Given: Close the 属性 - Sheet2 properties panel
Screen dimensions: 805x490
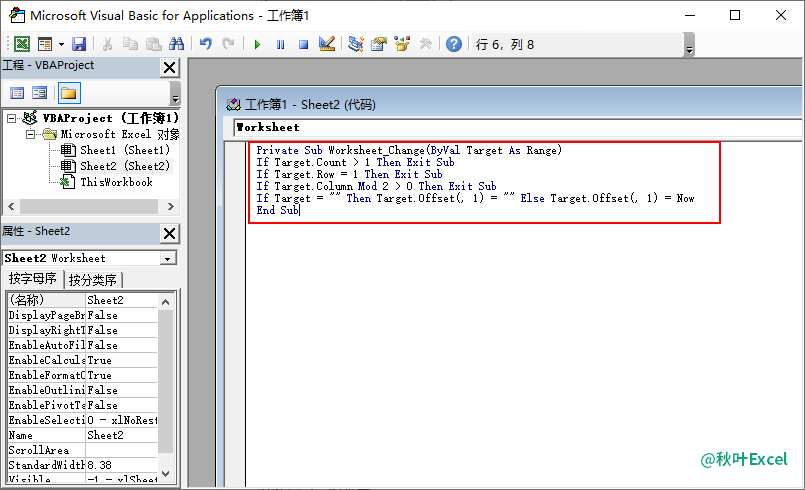Looking at the screenshot, I should [169, 234].
